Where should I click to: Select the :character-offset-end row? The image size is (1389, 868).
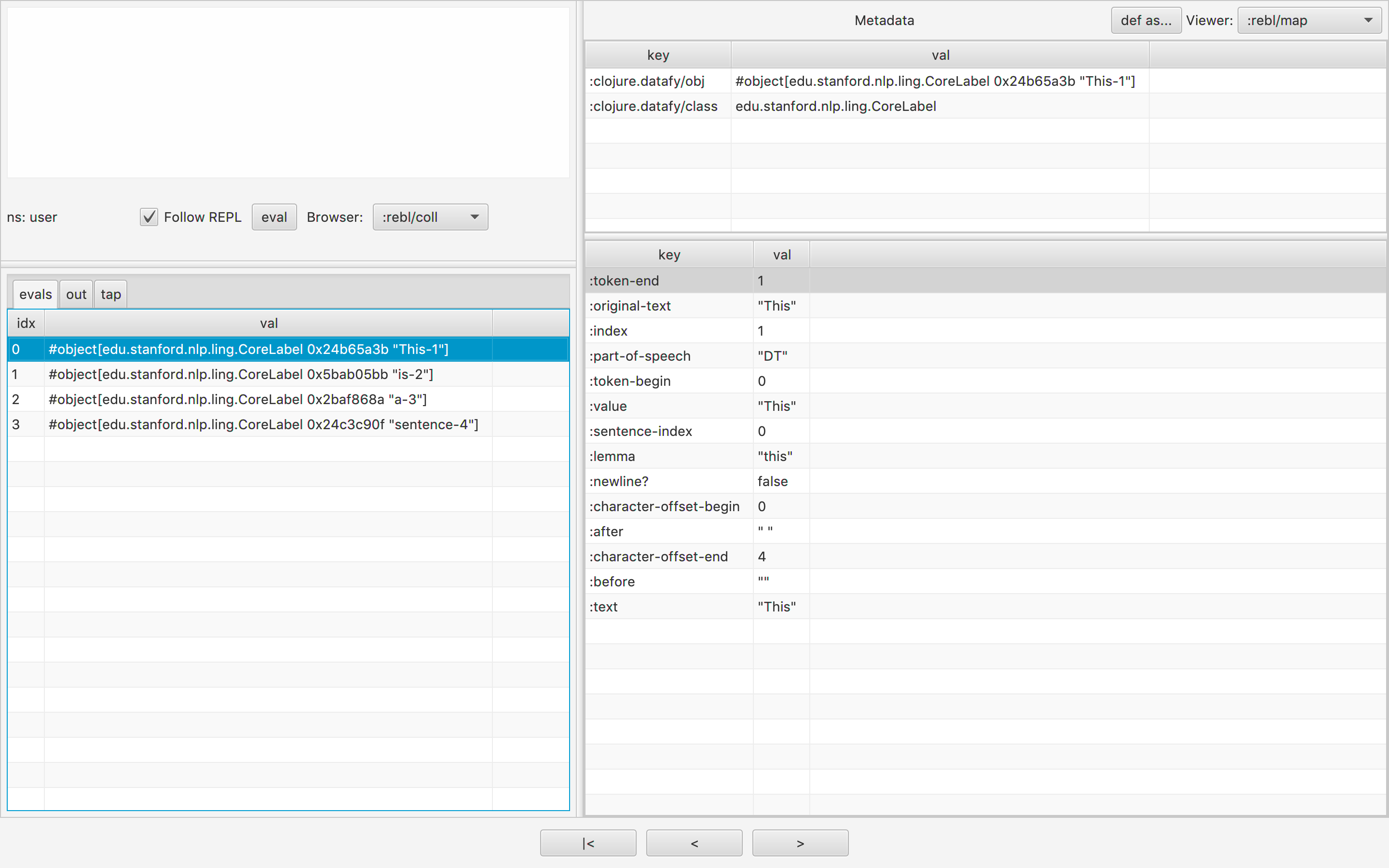click(658, 556)
